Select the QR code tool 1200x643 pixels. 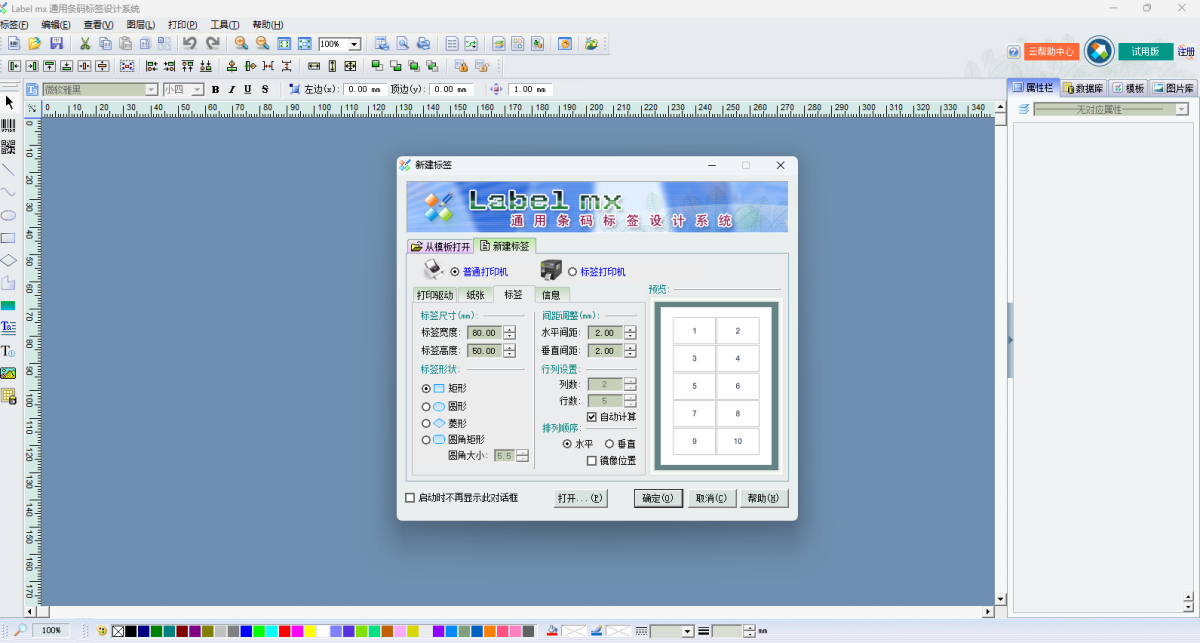[8, 147]
